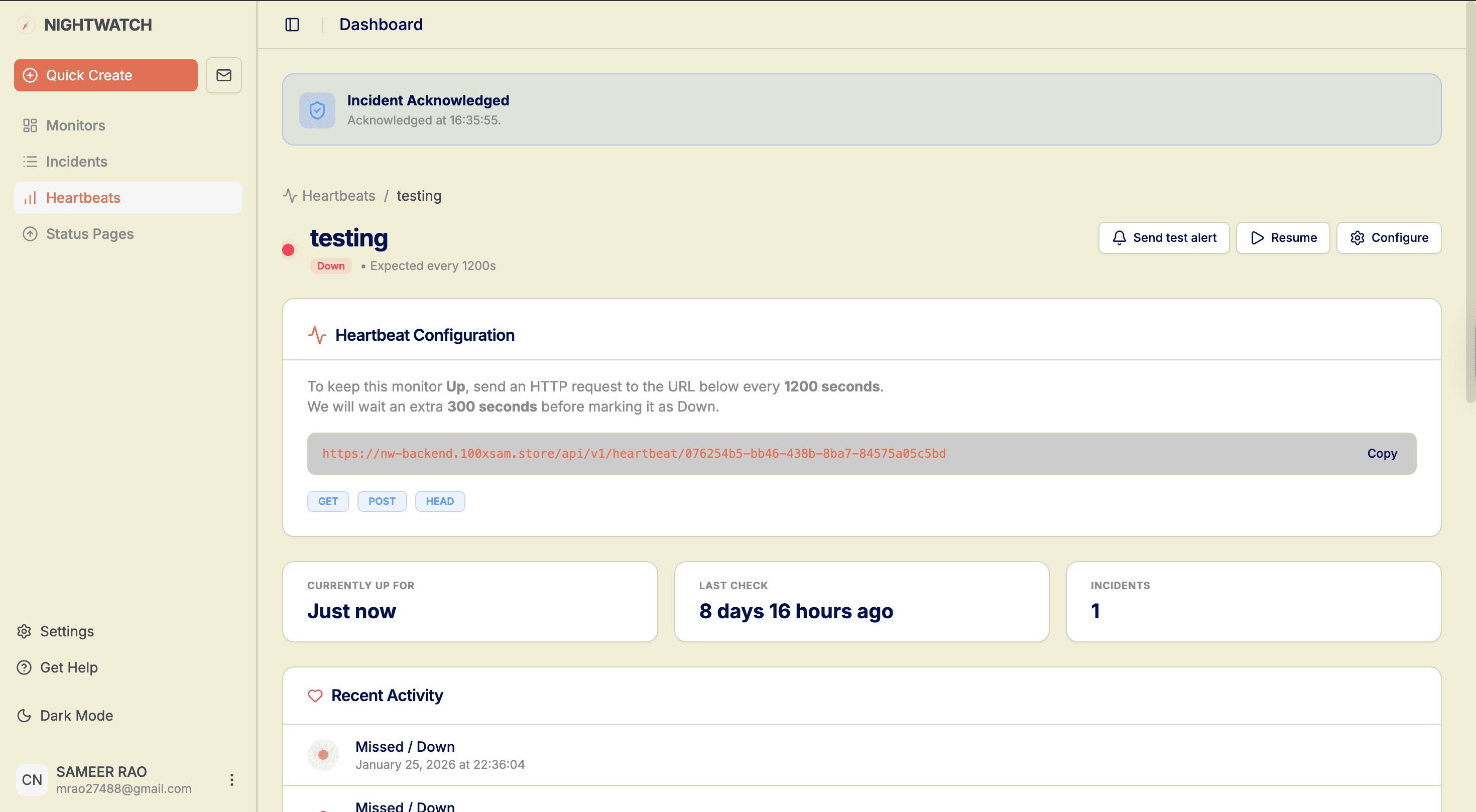The width and height of the screenshot is (1476, 812).
Task: Click the shield icon in acknowledged banner
Action: [317, 110]
